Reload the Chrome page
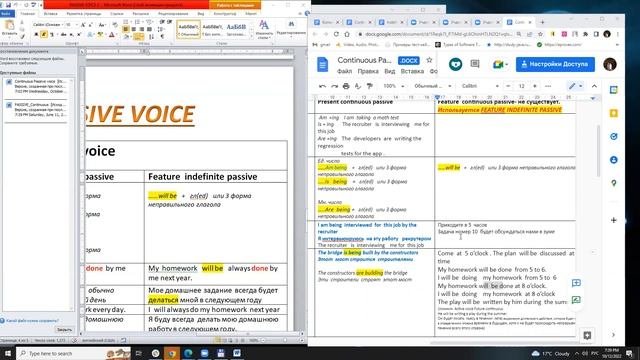Image resolution: width=640 pixels, height=360 pixels. (x=336, y=34)
